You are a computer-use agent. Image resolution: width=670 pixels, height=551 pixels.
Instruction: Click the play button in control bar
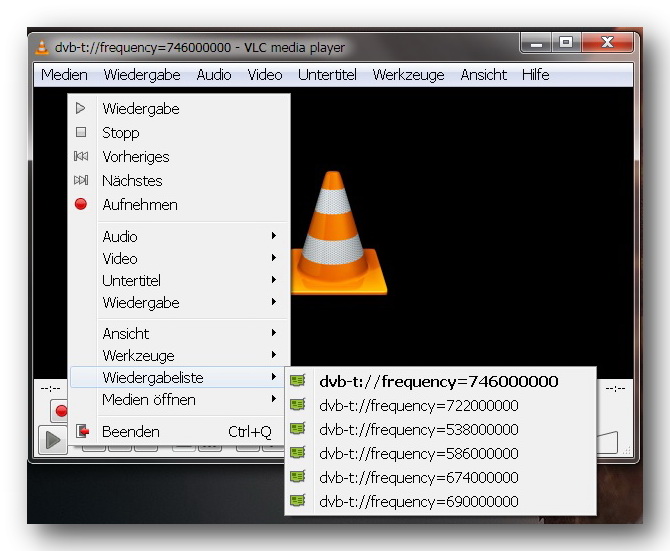tap(53, 440)
